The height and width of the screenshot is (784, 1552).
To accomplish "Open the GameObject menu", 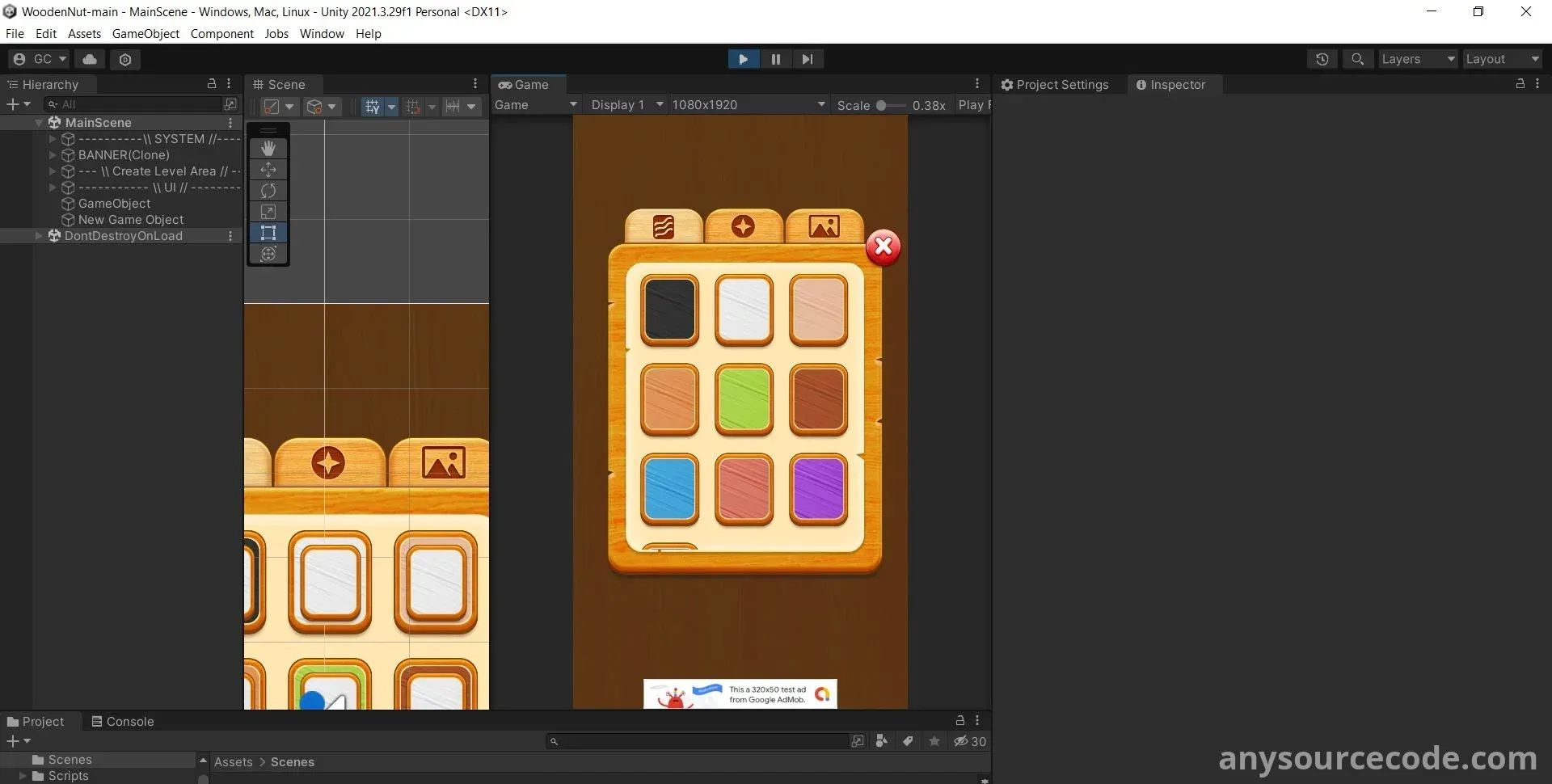I will click(145, 34).
